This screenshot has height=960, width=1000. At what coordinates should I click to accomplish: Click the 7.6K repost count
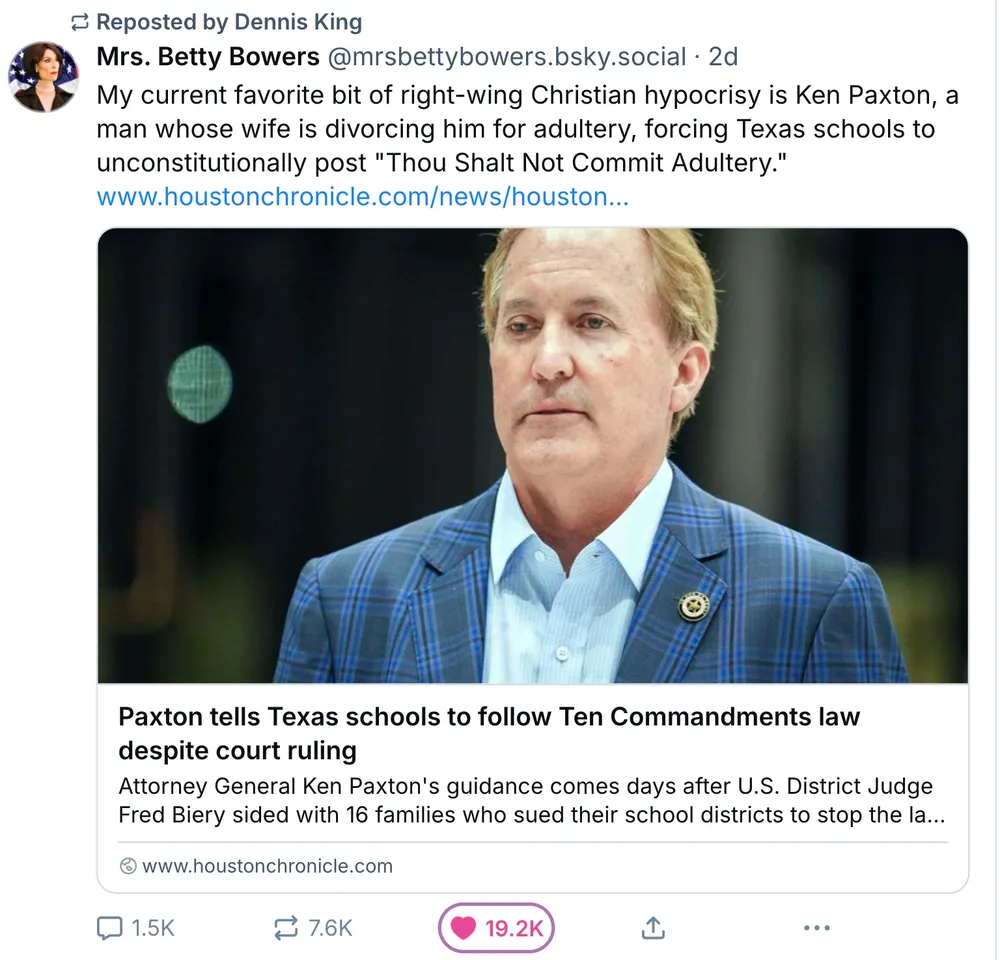[330, 928]
